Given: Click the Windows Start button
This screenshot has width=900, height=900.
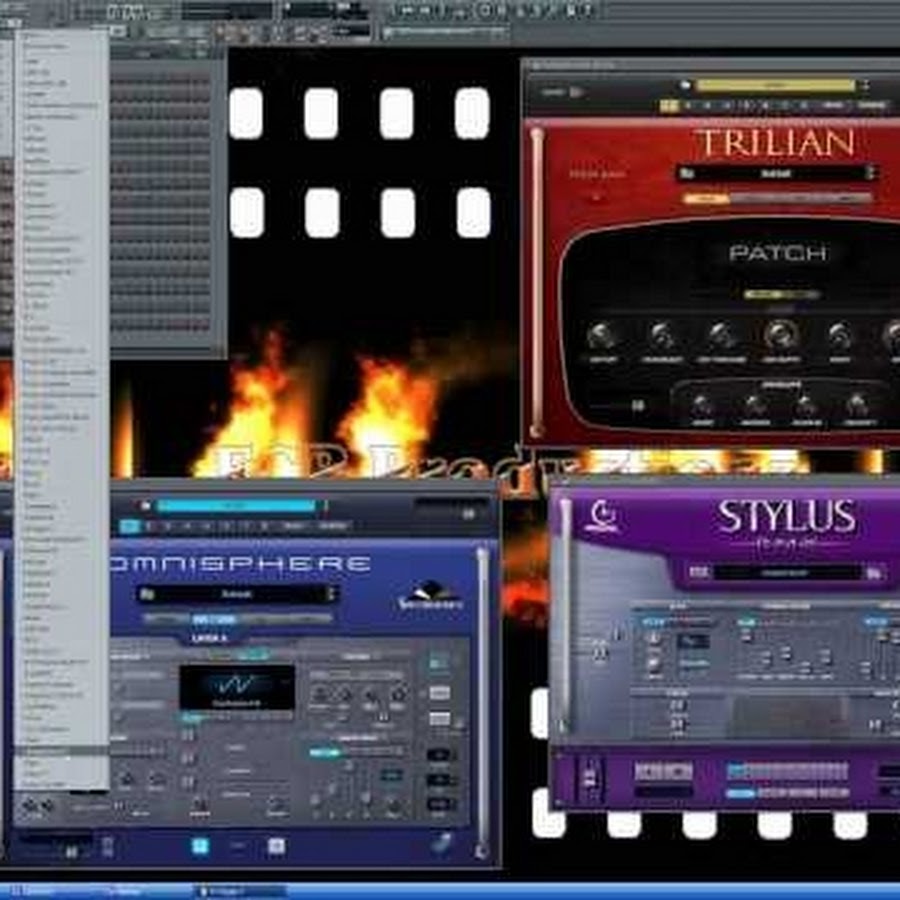Looking at the screenshot, I should click(28, 891).
